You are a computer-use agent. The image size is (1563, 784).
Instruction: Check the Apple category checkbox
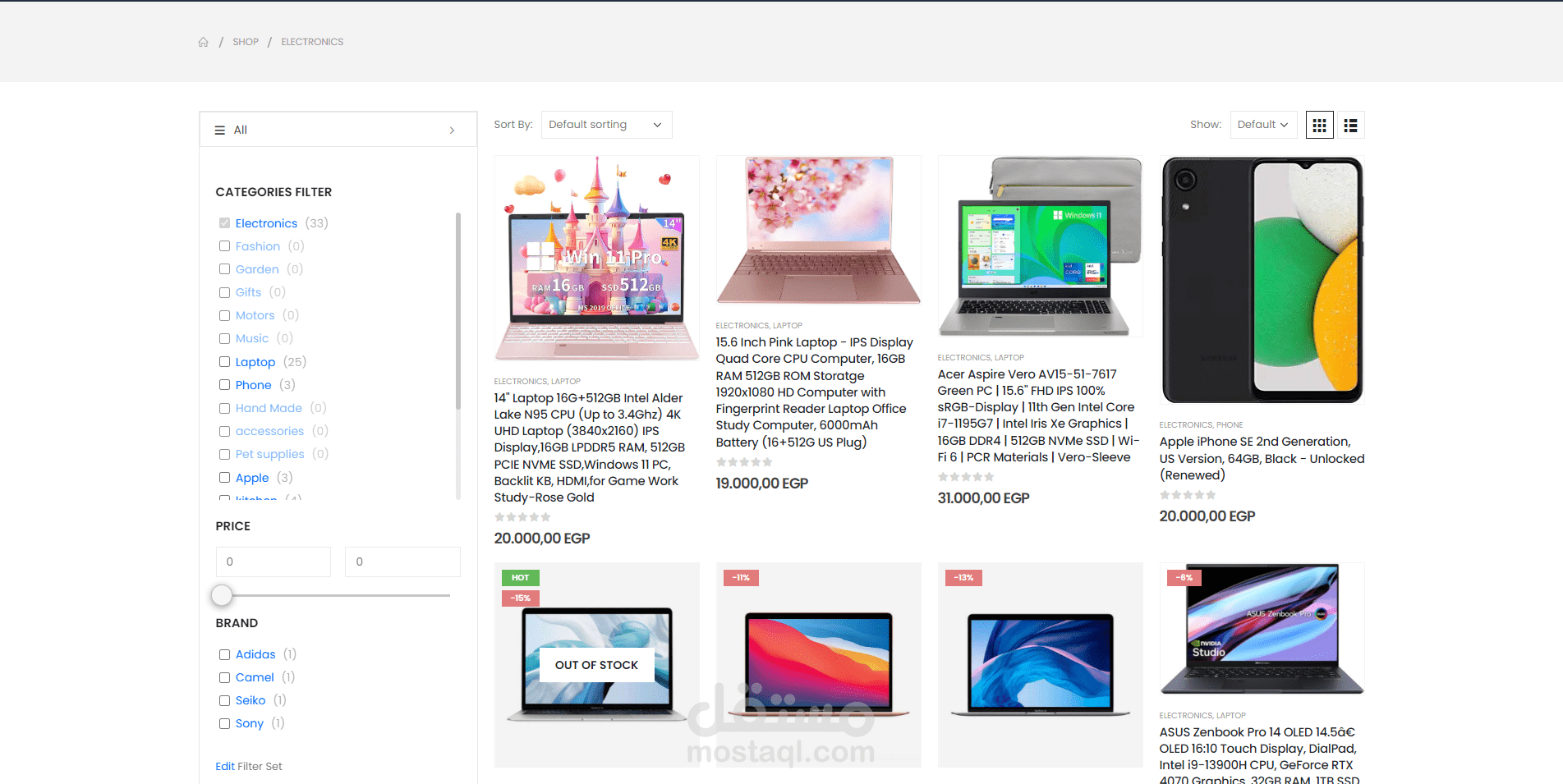click(x=224, y=478)
